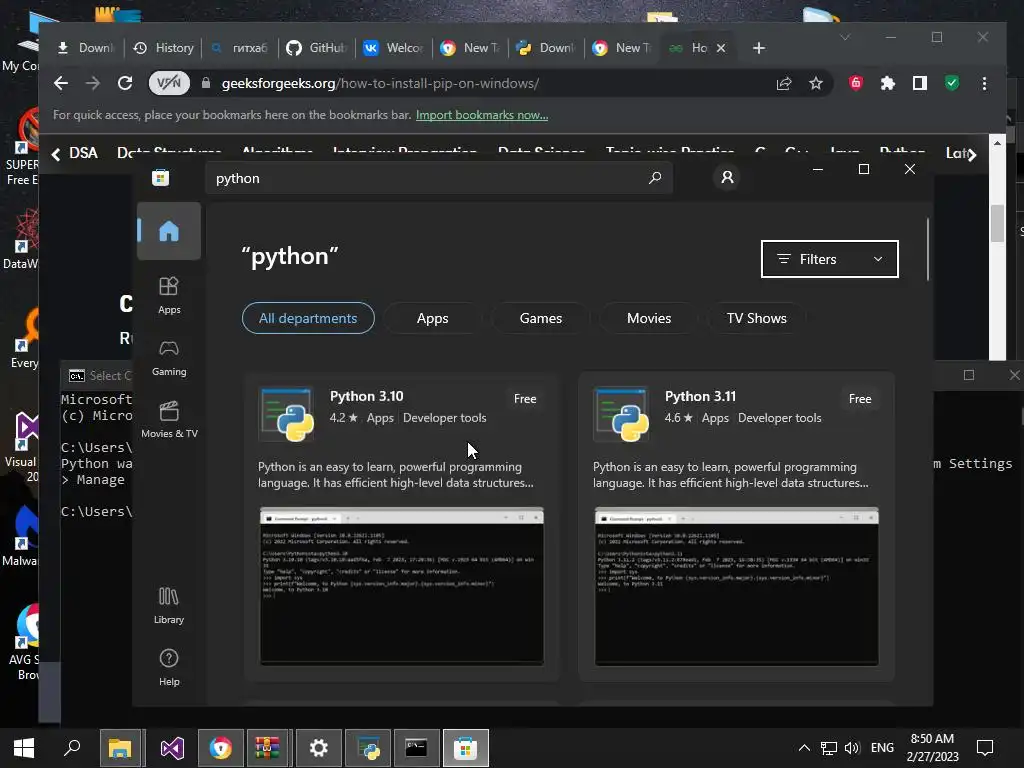Viewport: 1024px width, 768px height.
Task: Open Home in Microsoft Store sidebar
Action: [169, 231]
